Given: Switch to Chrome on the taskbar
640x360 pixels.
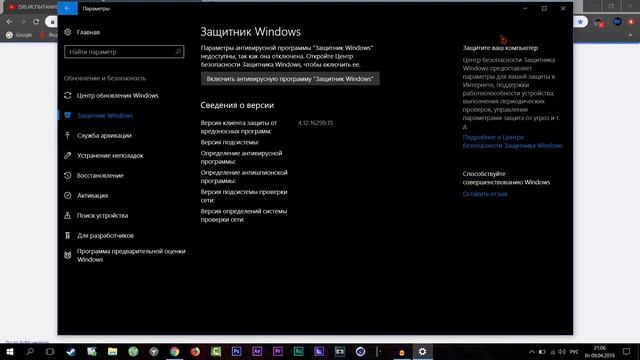Looking at the screenshot, I should 174,351.
